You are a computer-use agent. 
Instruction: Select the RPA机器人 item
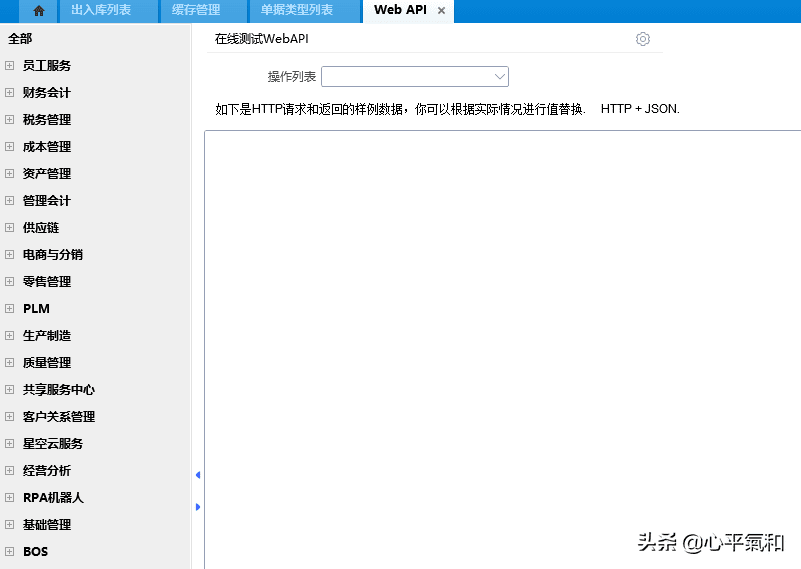(x=53, y=498)
